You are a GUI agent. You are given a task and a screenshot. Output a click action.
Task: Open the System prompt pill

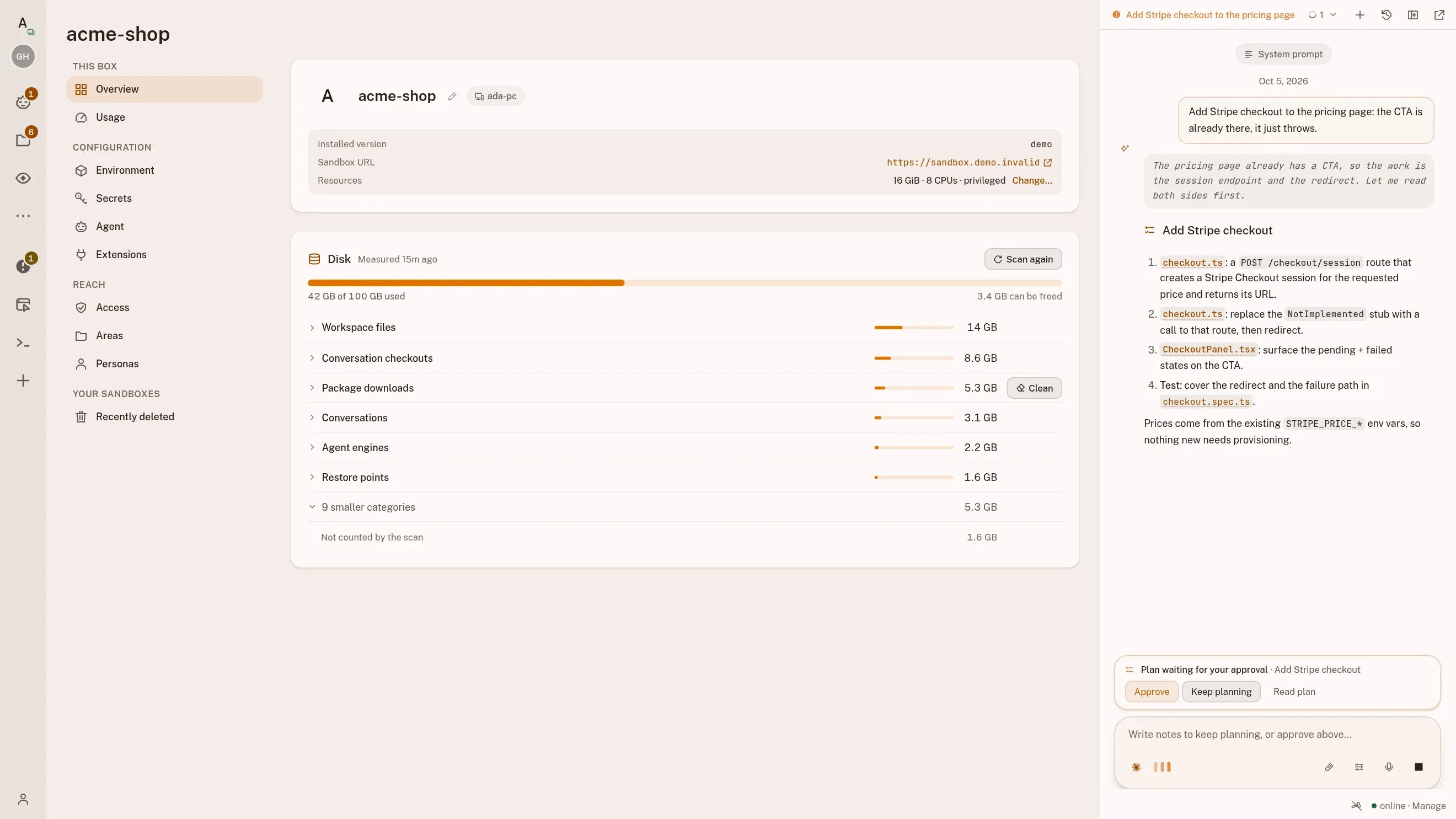coord(1283,54)
